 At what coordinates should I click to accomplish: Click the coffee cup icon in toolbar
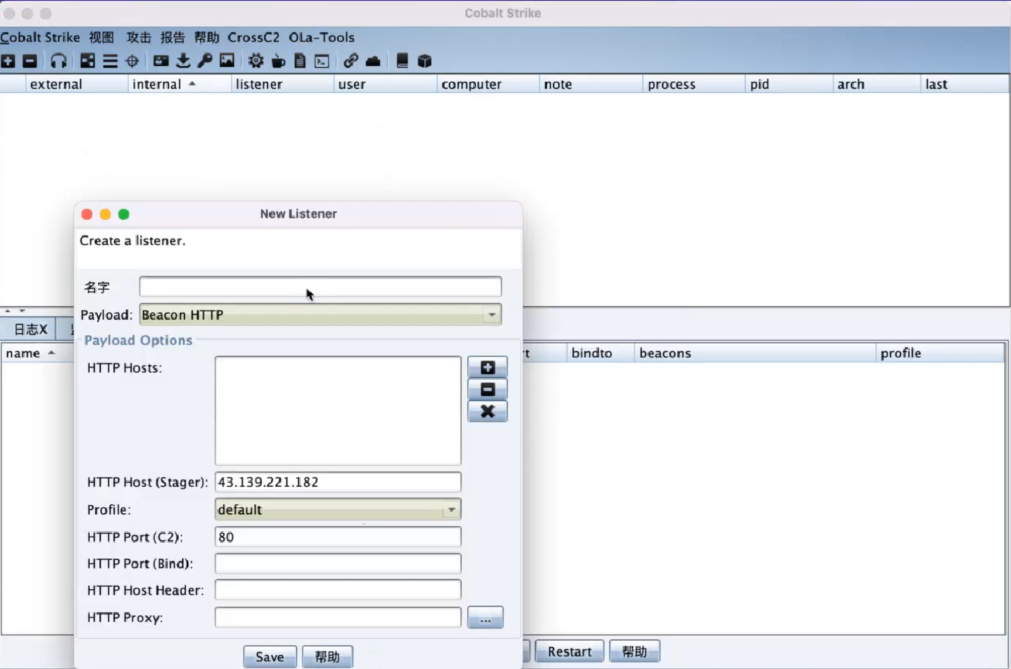tap(279, 61)
